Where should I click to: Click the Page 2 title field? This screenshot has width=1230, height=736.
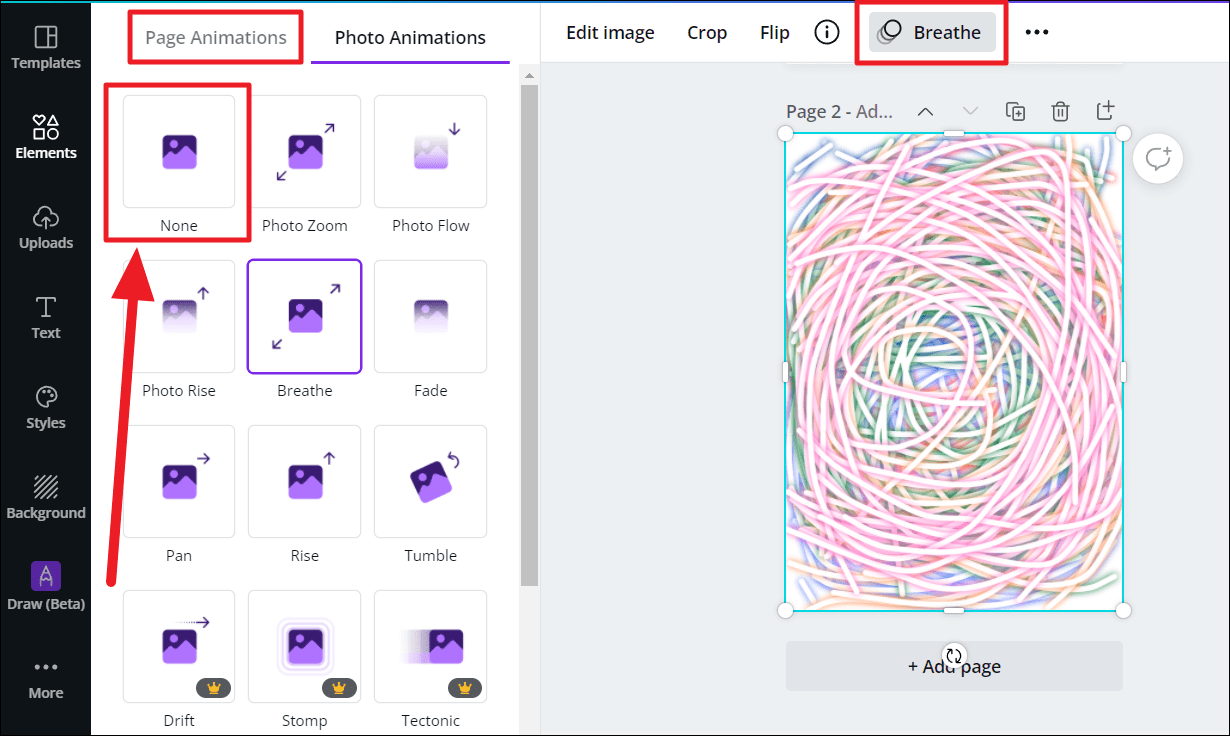(x=840, y=112)
